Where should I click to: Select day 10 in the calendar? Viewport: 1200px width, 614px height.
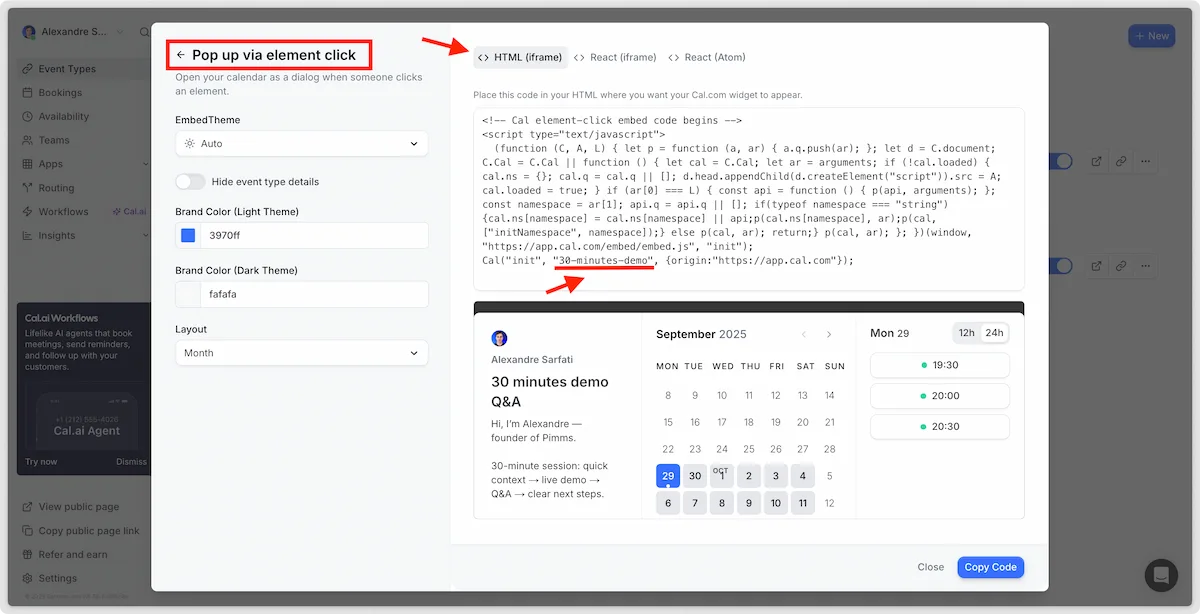776,503
